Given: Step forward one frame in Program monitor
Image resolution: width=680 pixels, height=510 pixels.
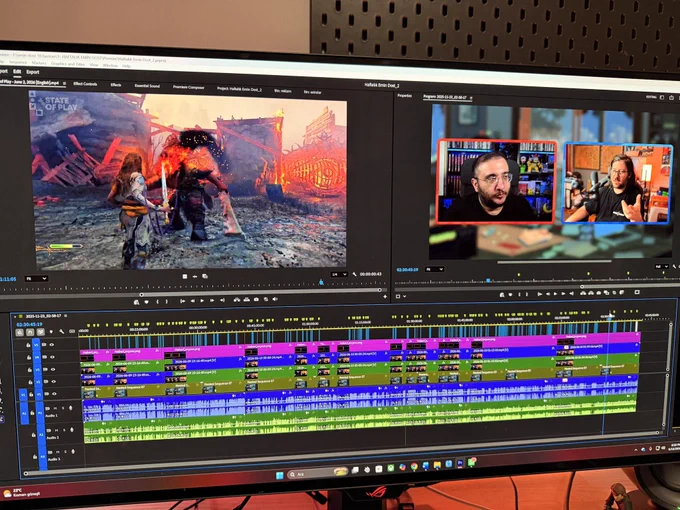Looking at the screenshot, I should tap(563, 294).
